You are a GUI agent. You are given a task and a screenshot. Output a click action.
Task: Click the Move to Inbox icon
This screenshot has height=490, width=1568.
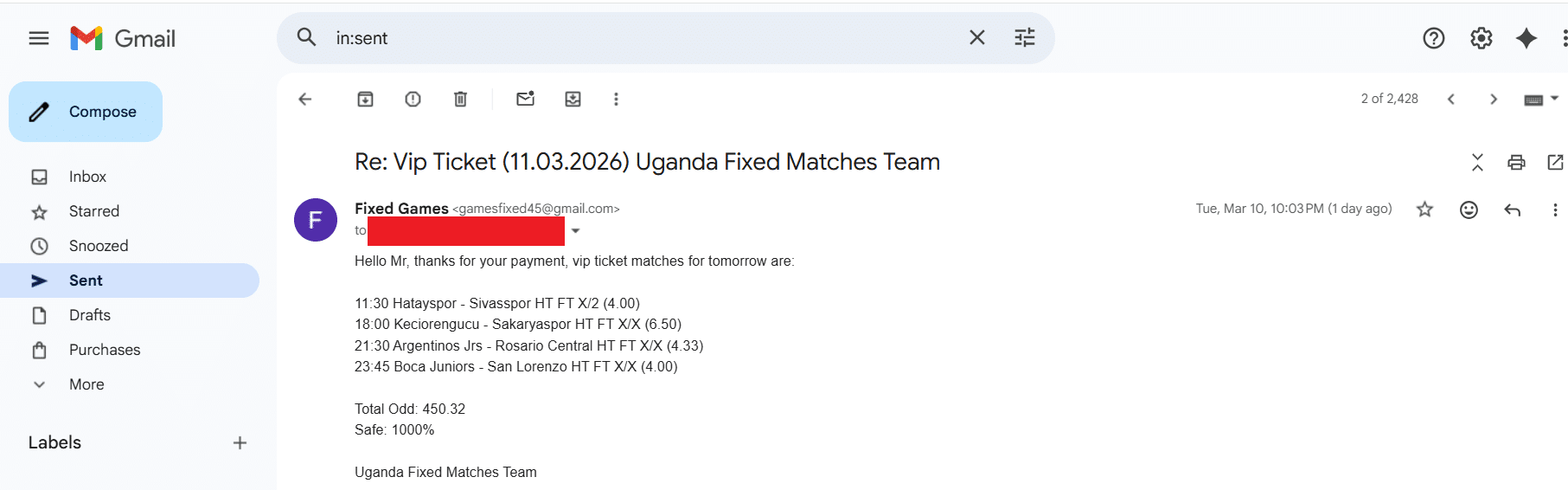click(573, 100)
